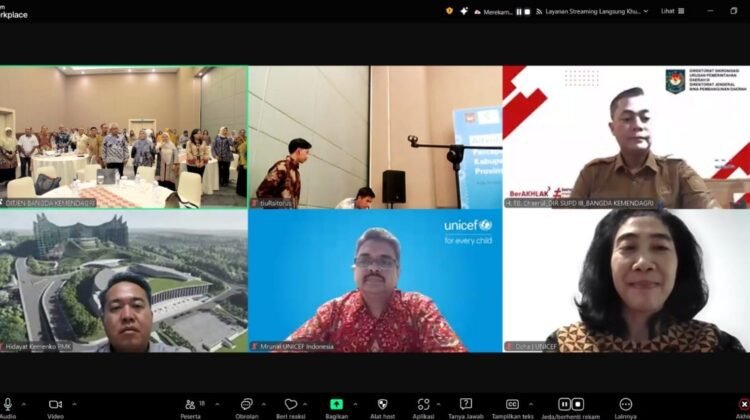
Task: Minimize the Zoom meeting window
Action: (710, 11)
